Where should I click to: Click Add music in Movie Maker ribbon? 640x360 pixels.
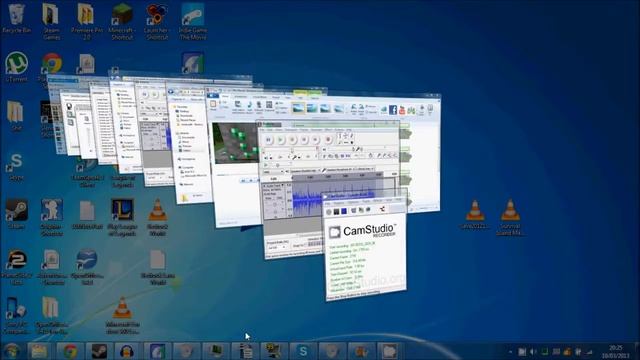point(249,108)
